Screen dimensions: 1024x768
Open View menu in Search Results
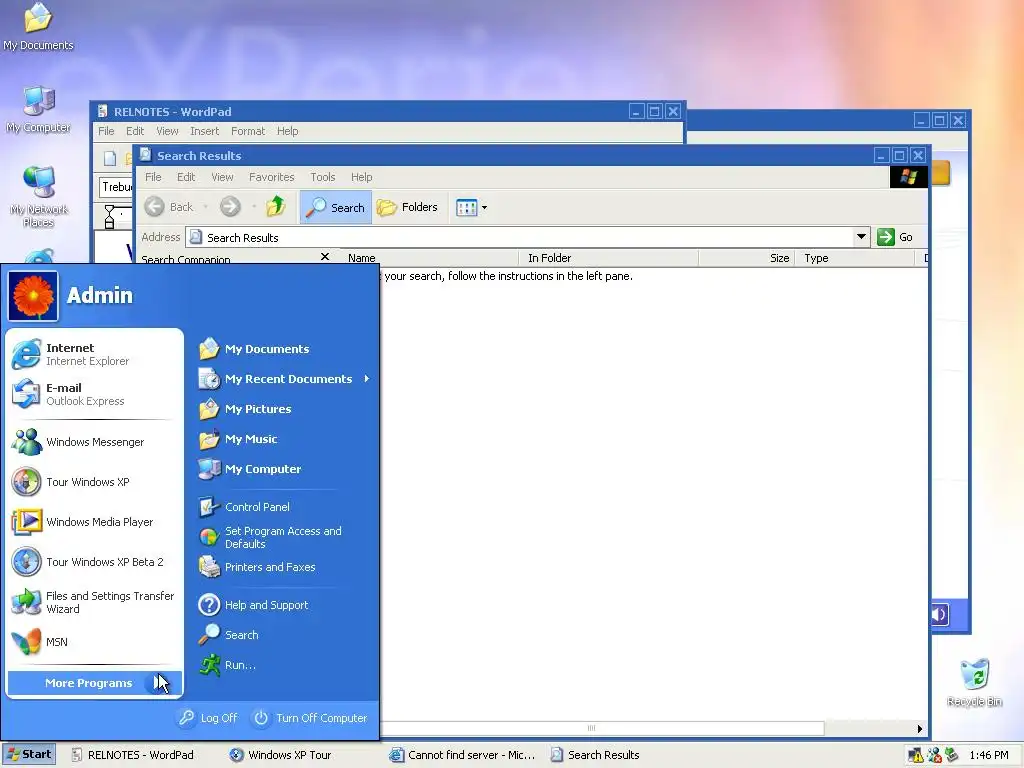tap(222, 177)
